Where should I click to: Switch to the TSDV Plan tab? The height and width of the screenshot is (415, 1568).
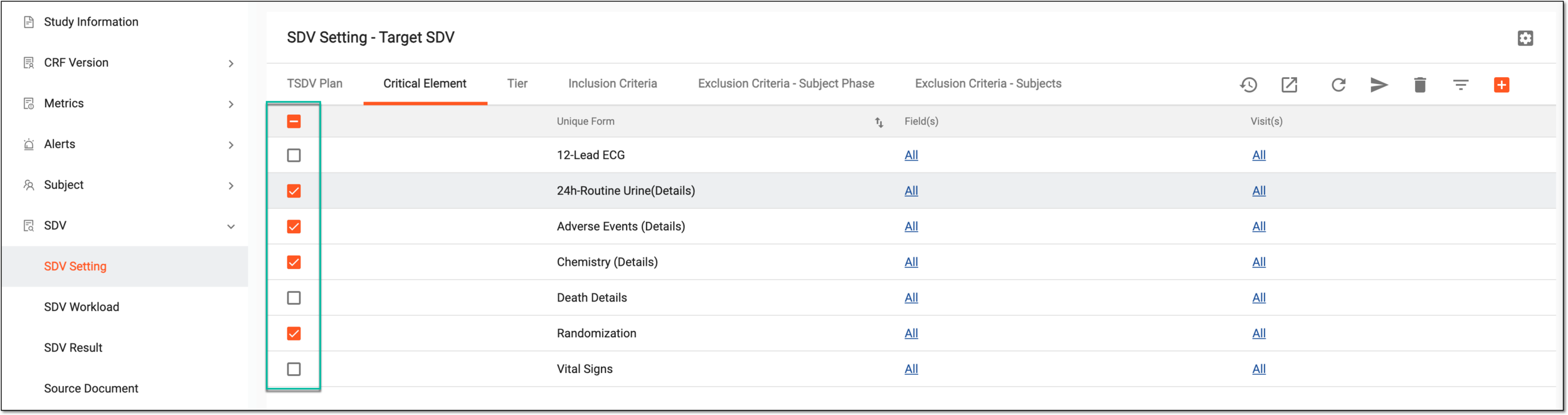click(315, 84)
